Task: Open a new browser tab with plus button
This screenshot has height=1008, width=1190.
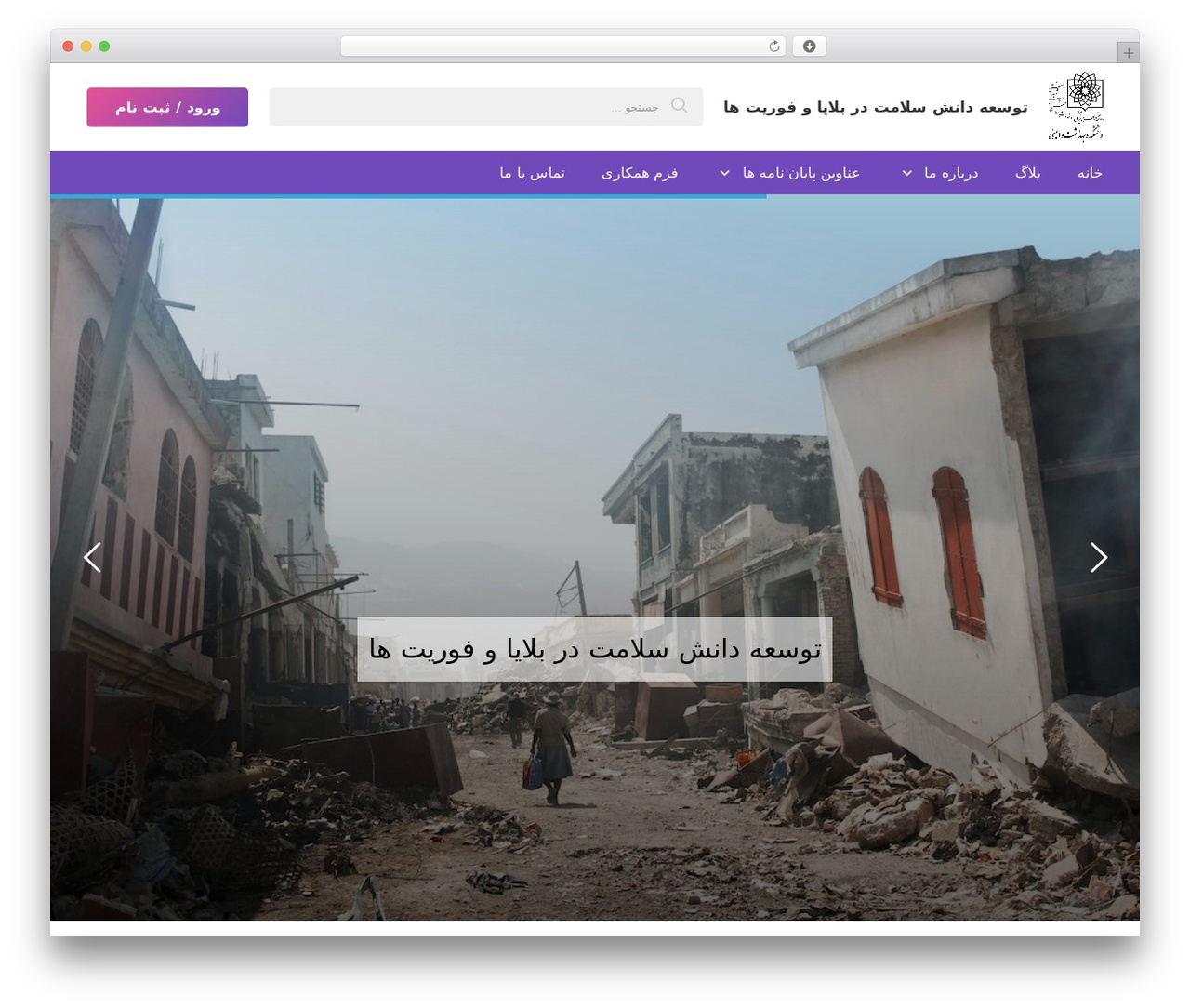Action: [1129, 53]
